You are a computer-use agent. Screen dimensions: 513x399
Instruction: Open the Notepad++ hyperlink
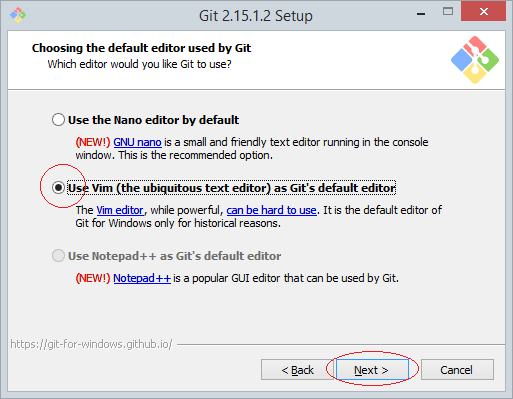142,278
